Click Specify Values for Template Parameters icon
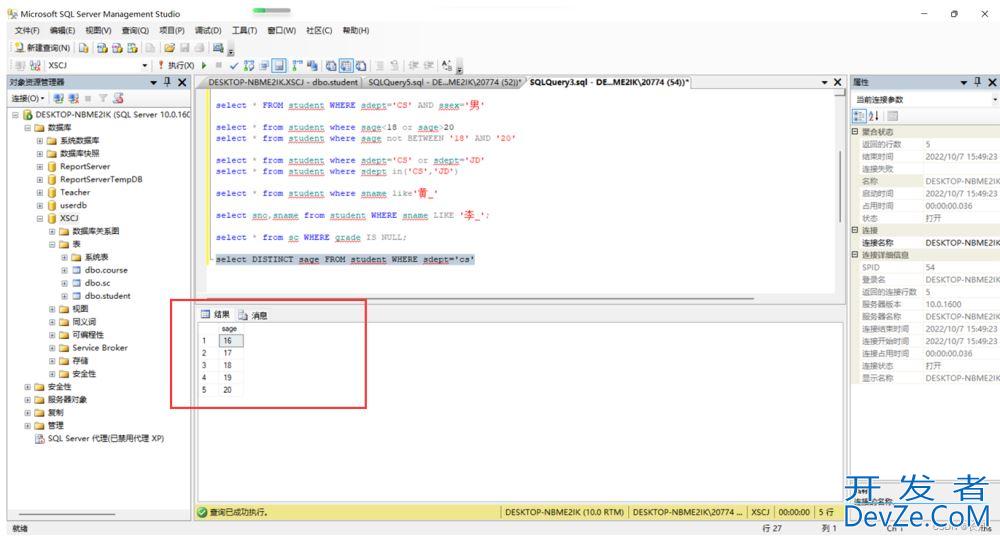This screenshot has height=538, width=1000. tap(447, 65)
